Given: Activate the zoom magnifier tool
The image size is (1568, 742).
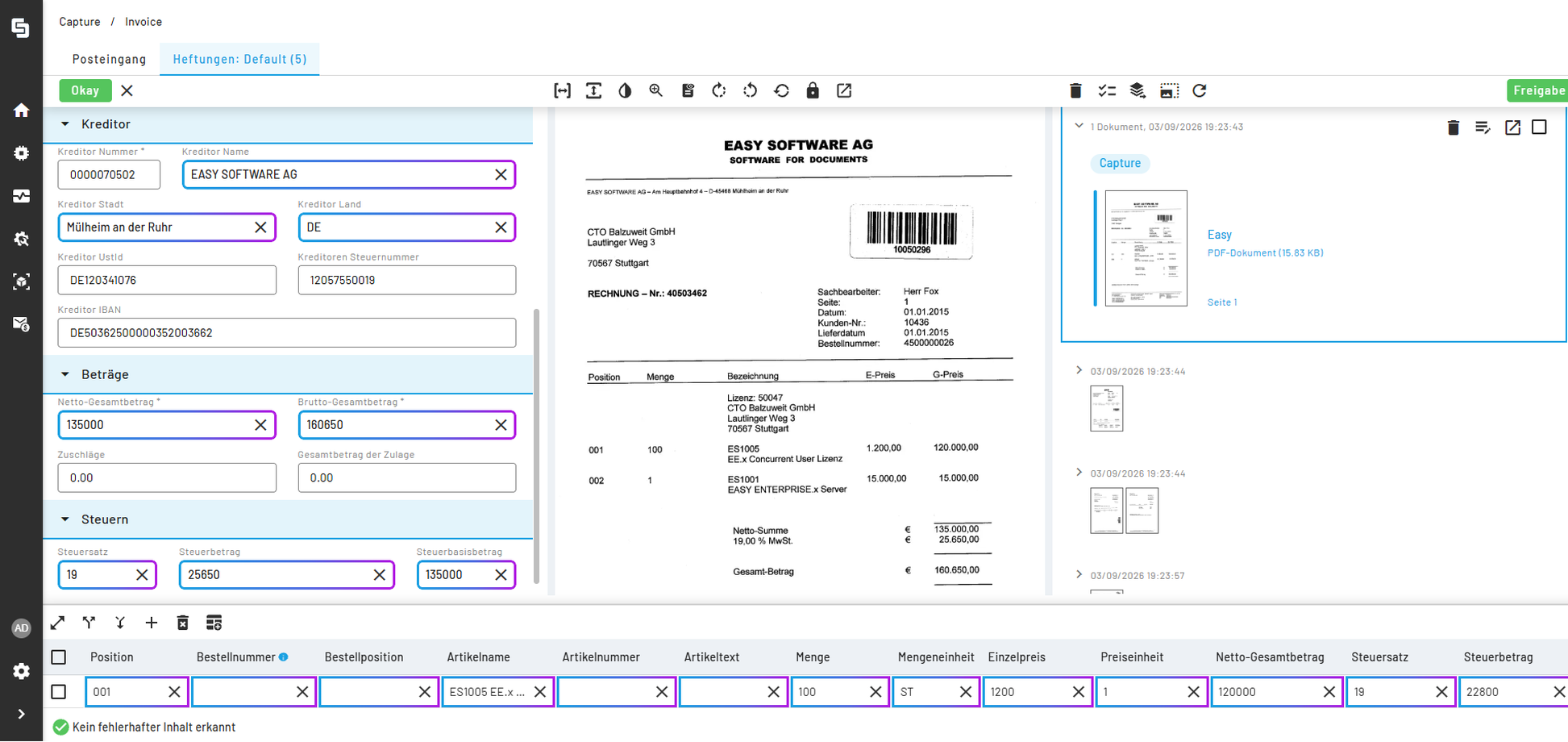Looking at the screenshot, I should [656, 91].
